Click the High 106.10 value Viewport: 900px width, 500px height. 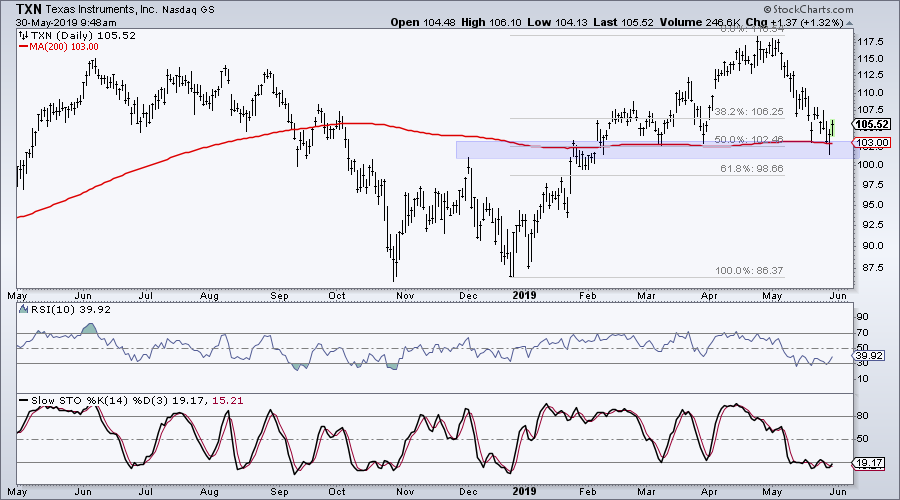(x=491, y=22)
